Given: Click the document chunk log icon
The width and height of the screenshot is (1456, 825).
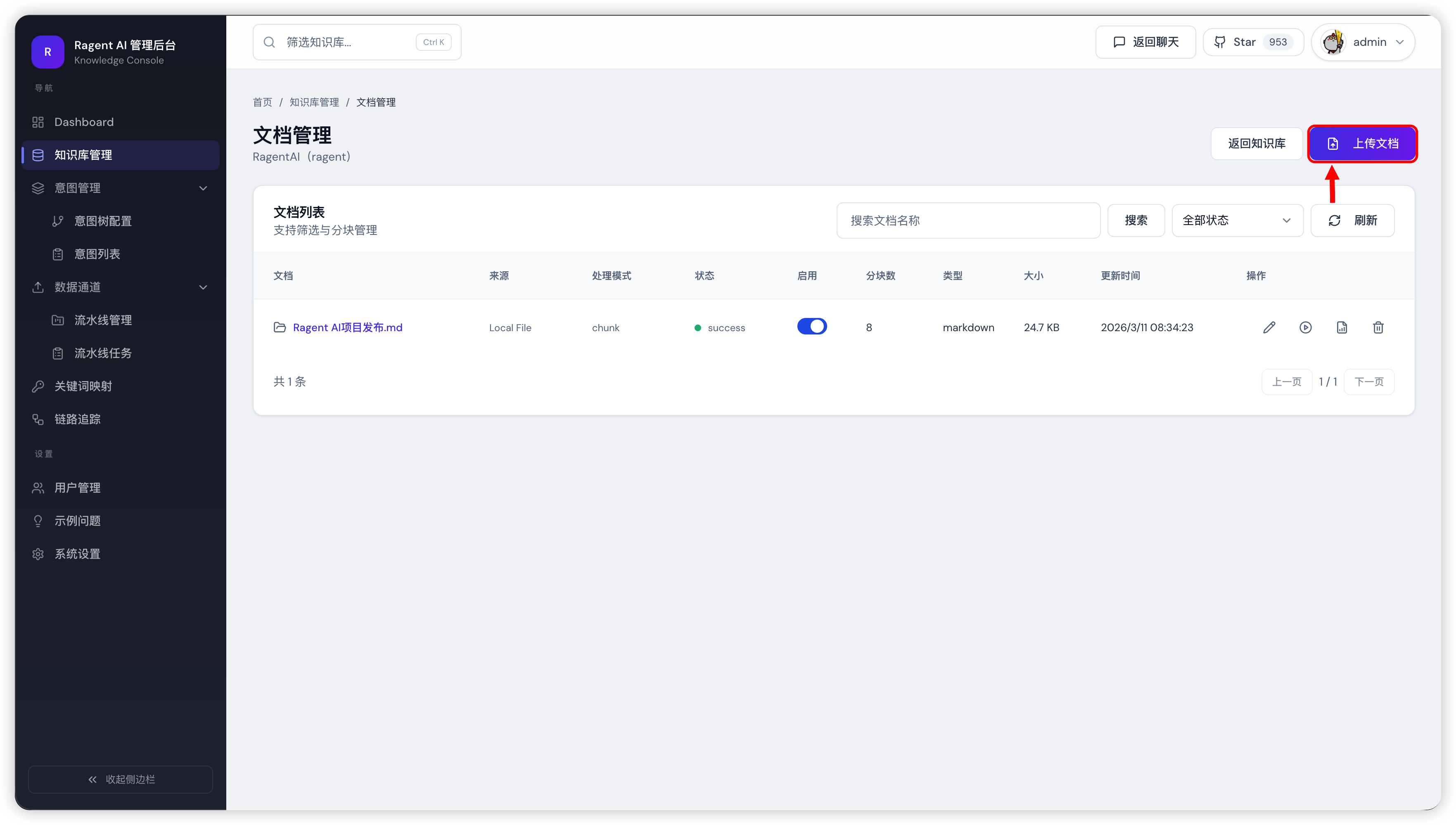Looking at the screenshot, I should point(1342,327).
